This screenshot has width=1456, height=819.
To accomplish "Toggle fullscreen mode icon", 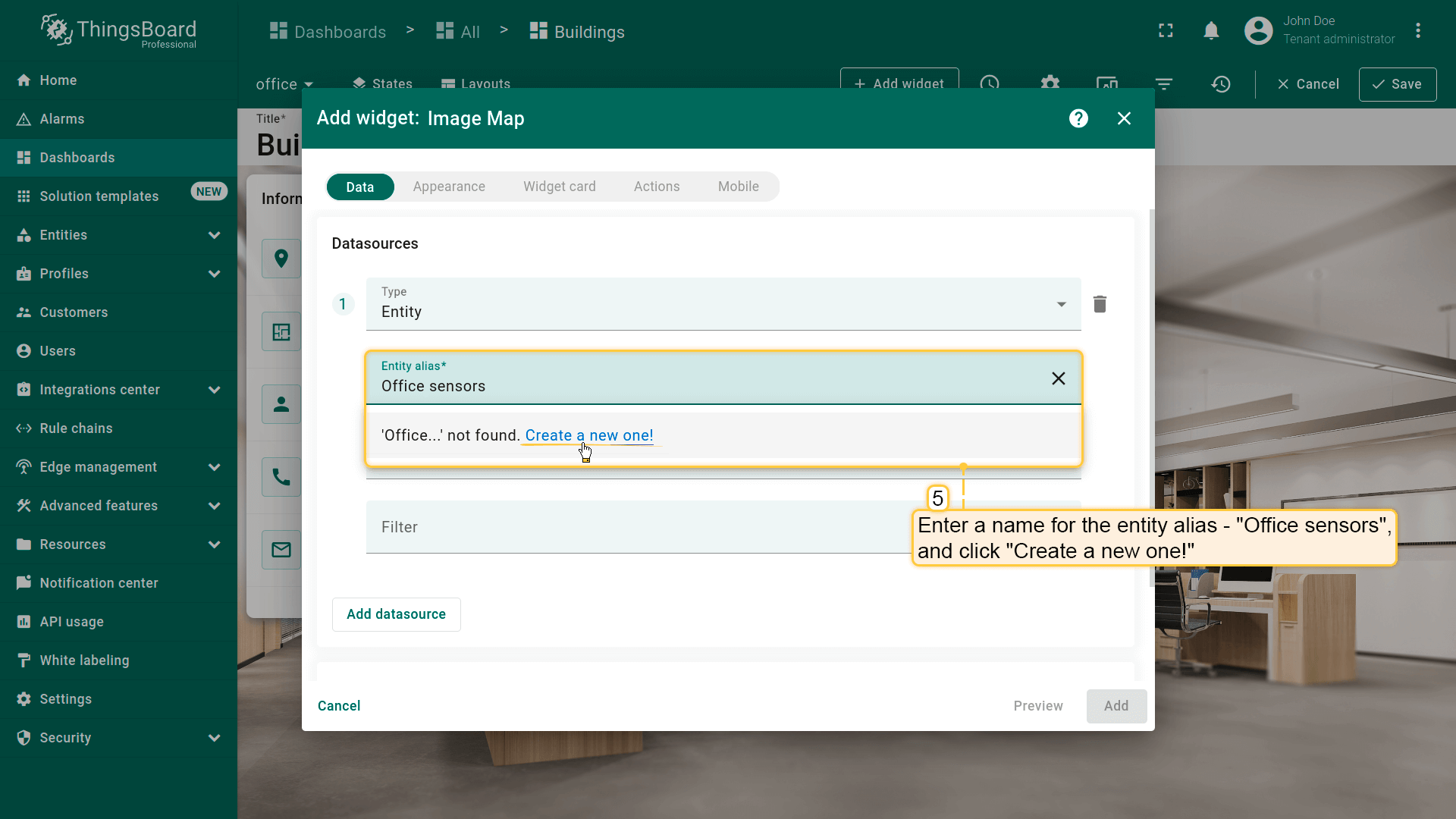I will 1166,31.
